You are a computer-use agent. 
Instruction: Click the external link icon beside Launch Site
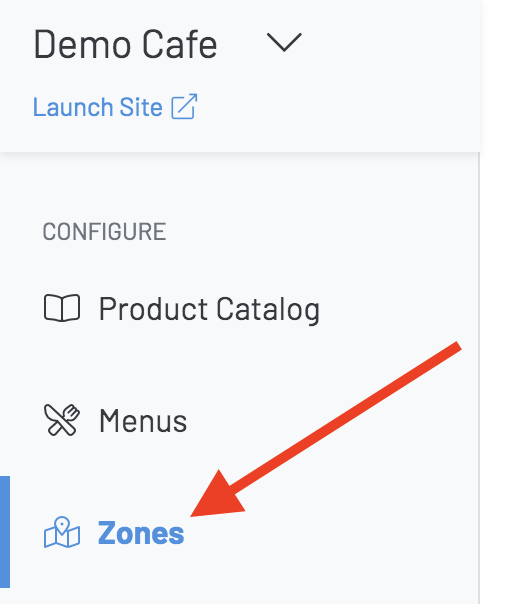click(184, 107)
